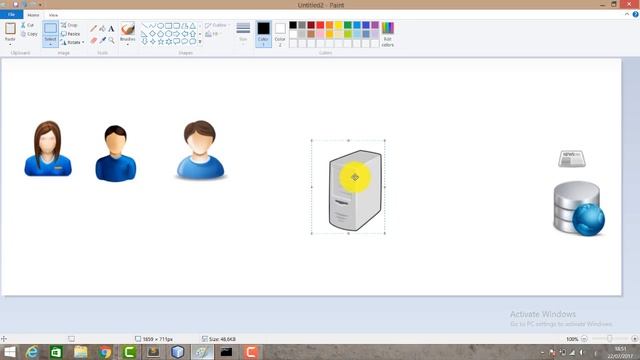640x360 pixels.
Task: Pick the Rounded rectangle shape
Action: tap(176, 26)
